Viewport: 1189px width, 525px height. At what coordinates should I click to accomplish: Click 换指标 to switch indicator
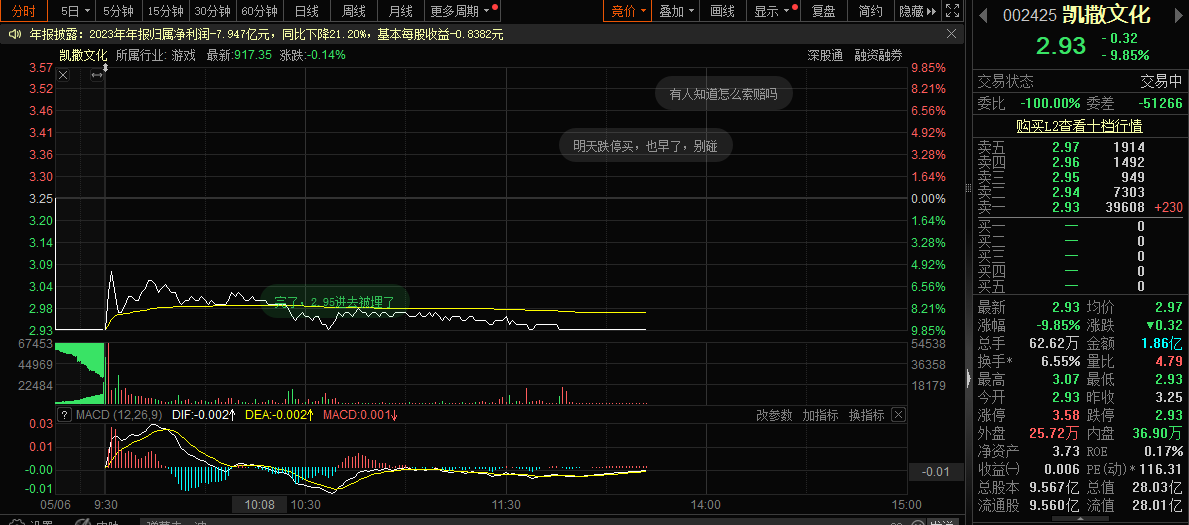point(866,415)
